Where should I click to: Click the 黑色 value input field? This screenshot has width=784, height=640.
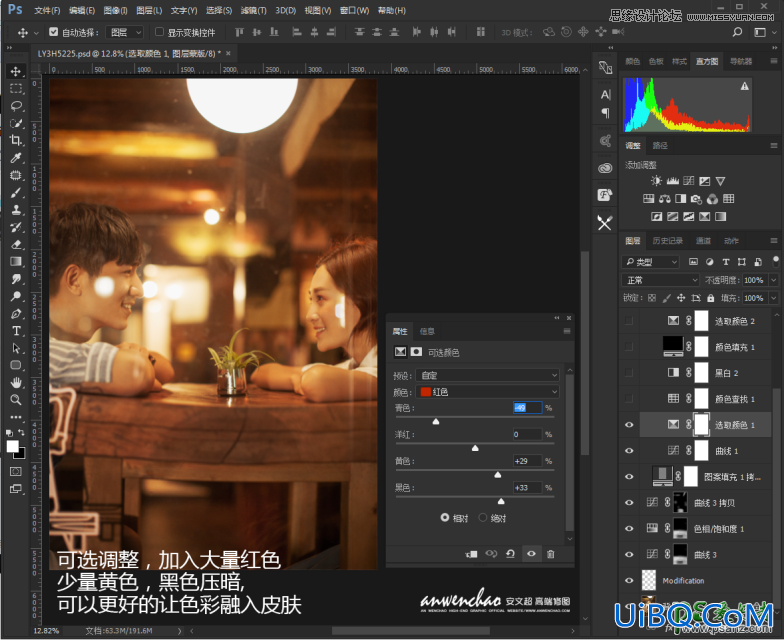(528, 487)
